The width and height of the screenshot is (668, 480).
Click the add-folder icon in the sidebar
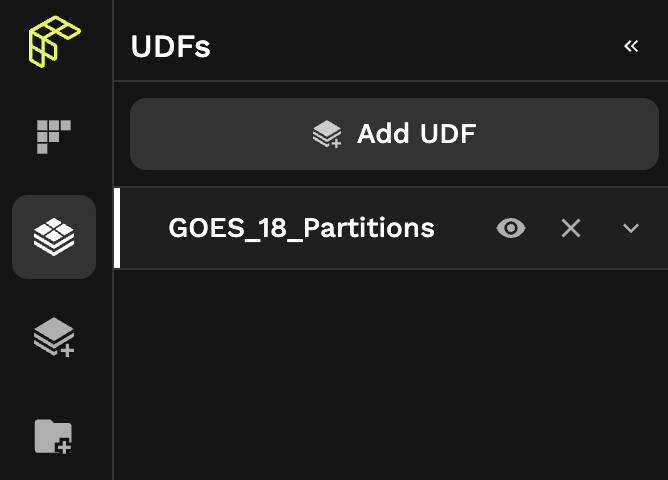coord(54,436)
